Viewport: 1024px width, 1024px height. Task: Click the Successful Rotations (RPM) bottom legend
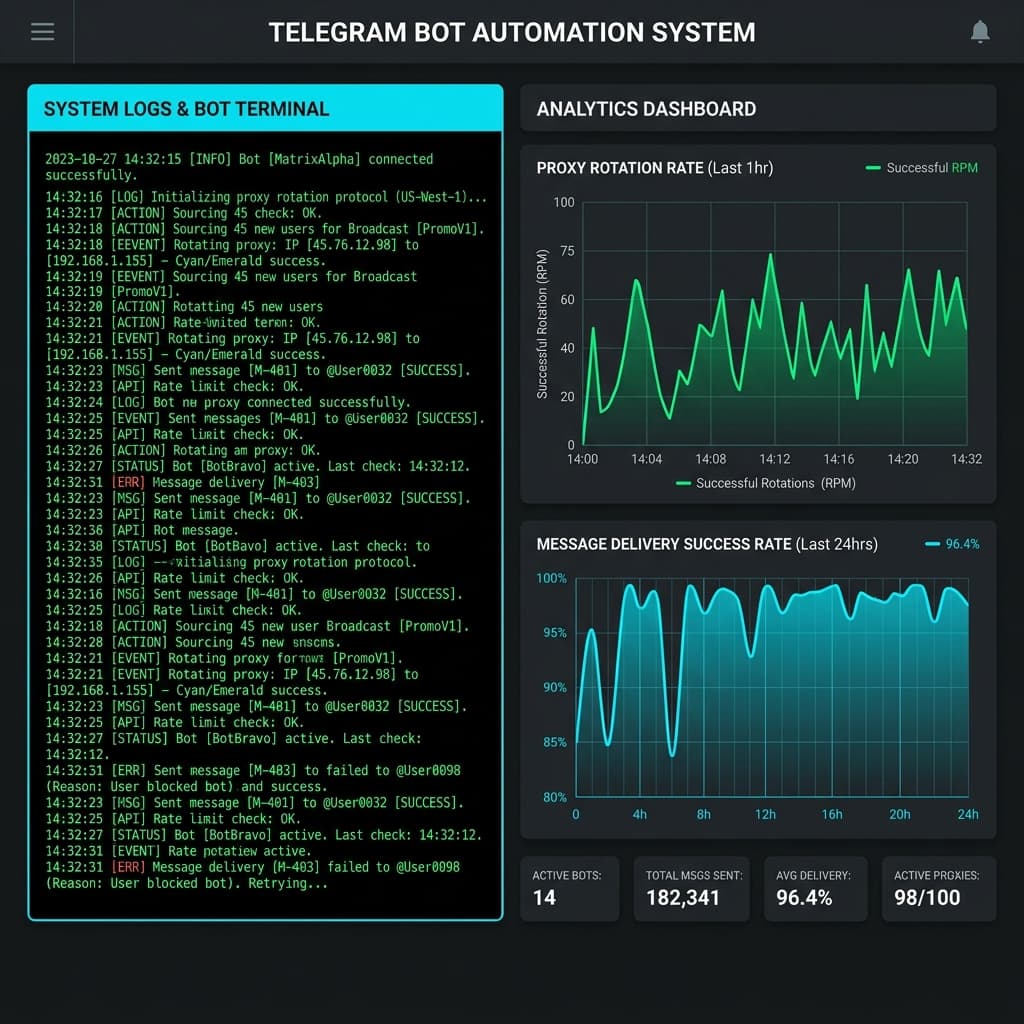coord(765,483)
